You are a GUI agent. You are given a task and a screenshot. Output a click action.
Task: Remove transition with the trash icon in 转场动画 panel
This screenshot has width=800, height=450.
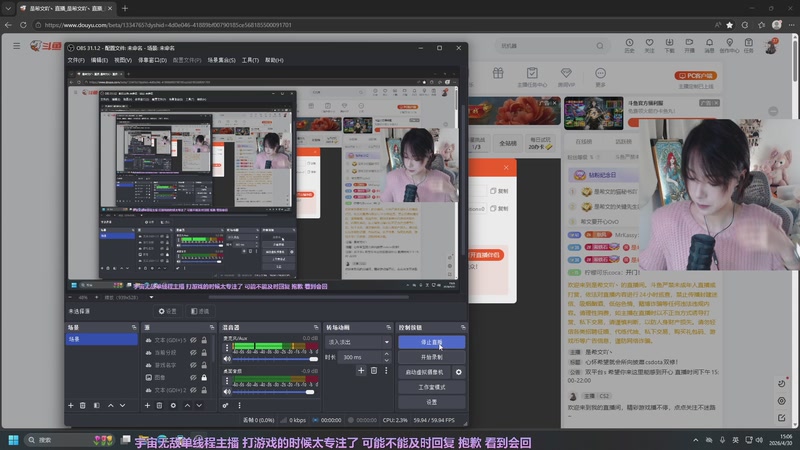[374, 370]
